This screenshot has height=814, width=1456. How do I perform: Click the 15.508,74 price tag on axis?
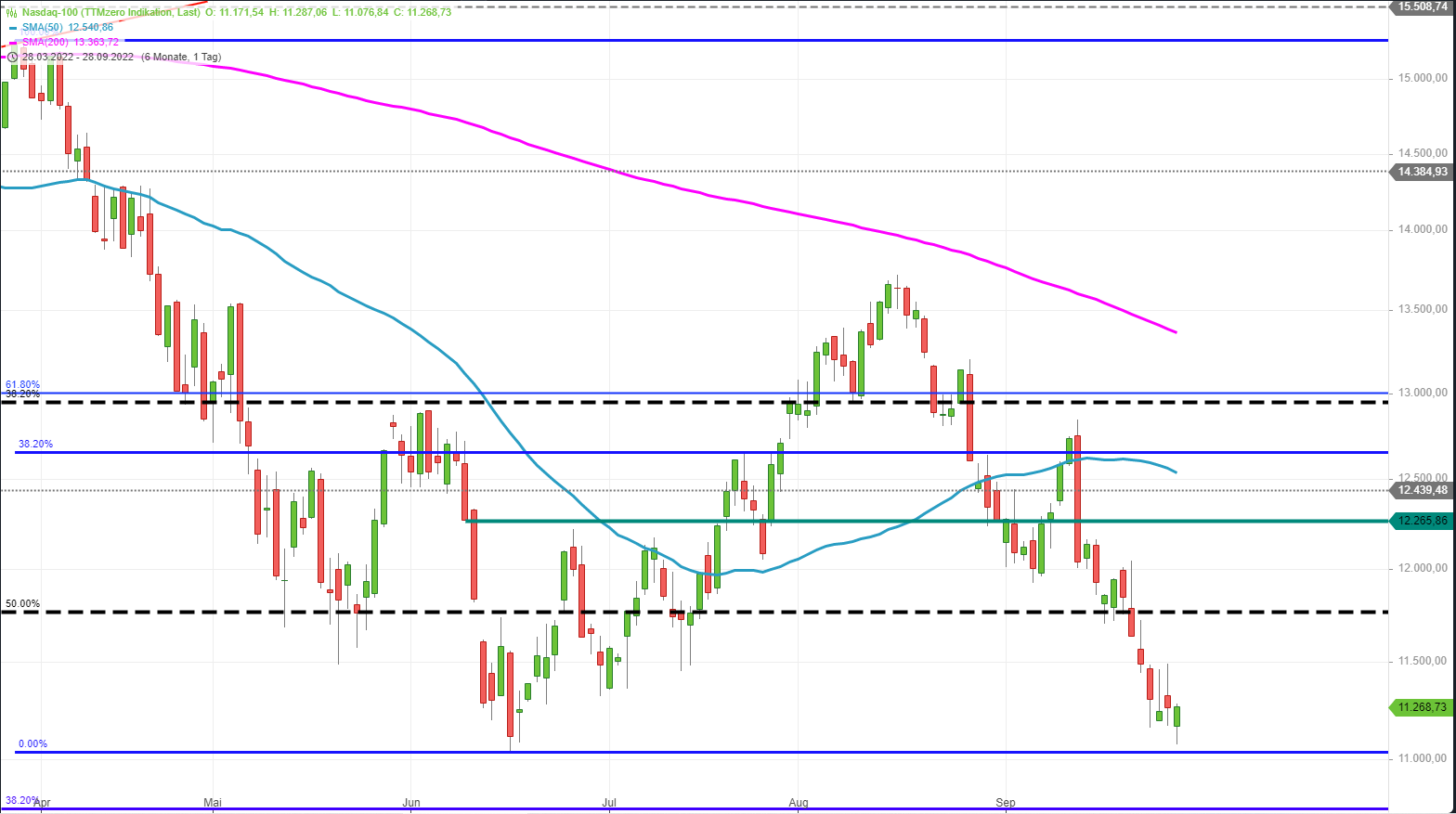[x=1422, y=6]
